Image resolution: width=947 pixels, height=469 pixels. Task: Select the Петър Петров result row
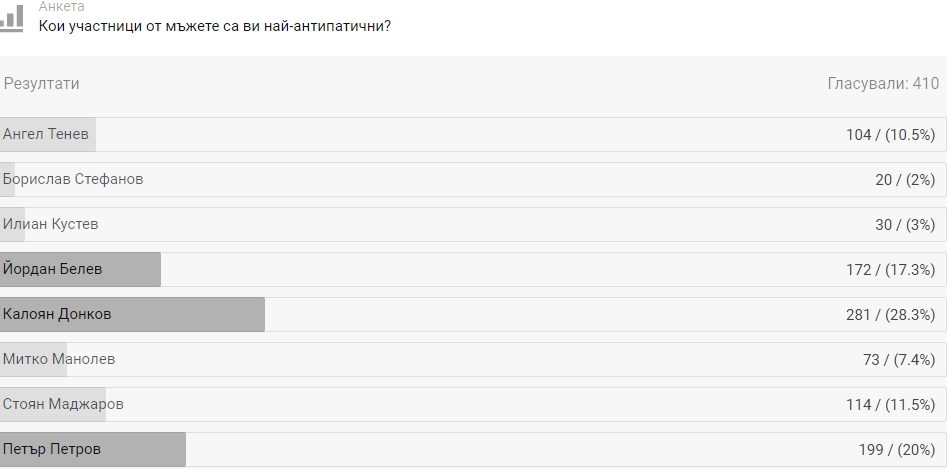click(x=473, y=449)
